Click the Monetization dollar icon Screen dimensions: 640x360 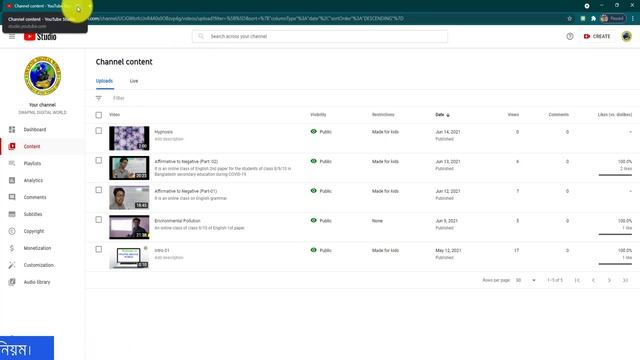pos(12,248)
